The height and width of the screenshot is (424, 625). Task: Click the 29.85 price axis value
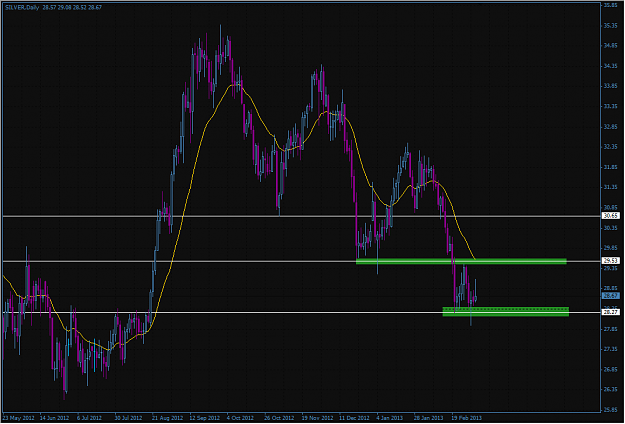click(611, 248)
